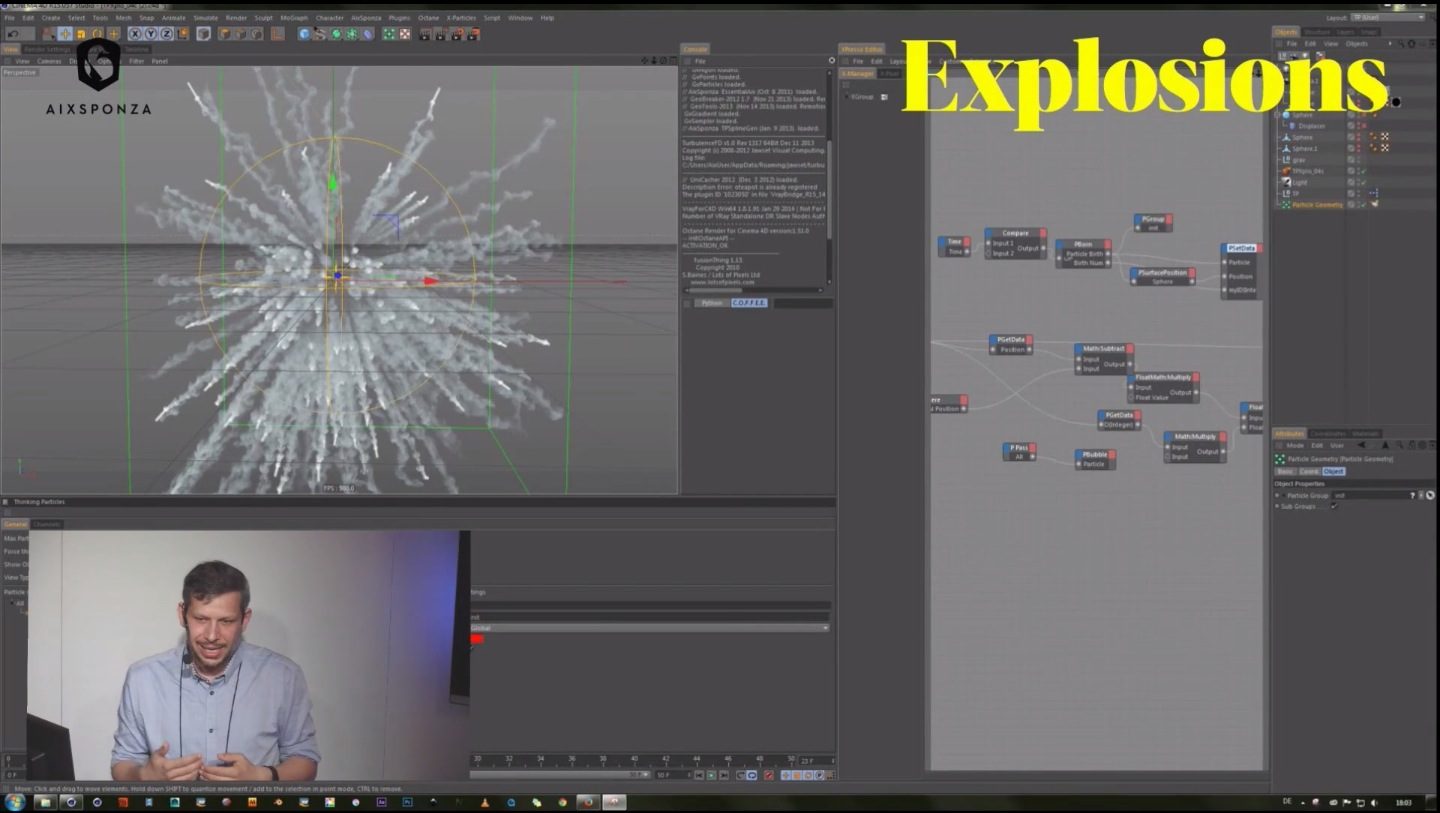Toggle the Sub Groups checkbox
The width and height of the screenshot is (1440, 813).
point(1334,506)
